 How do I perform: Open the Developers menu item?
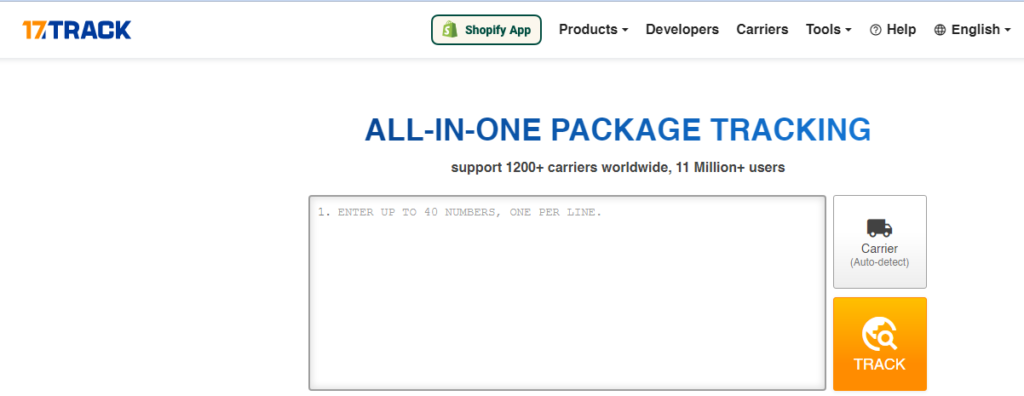pyautogui.click(x=682, y=29)
